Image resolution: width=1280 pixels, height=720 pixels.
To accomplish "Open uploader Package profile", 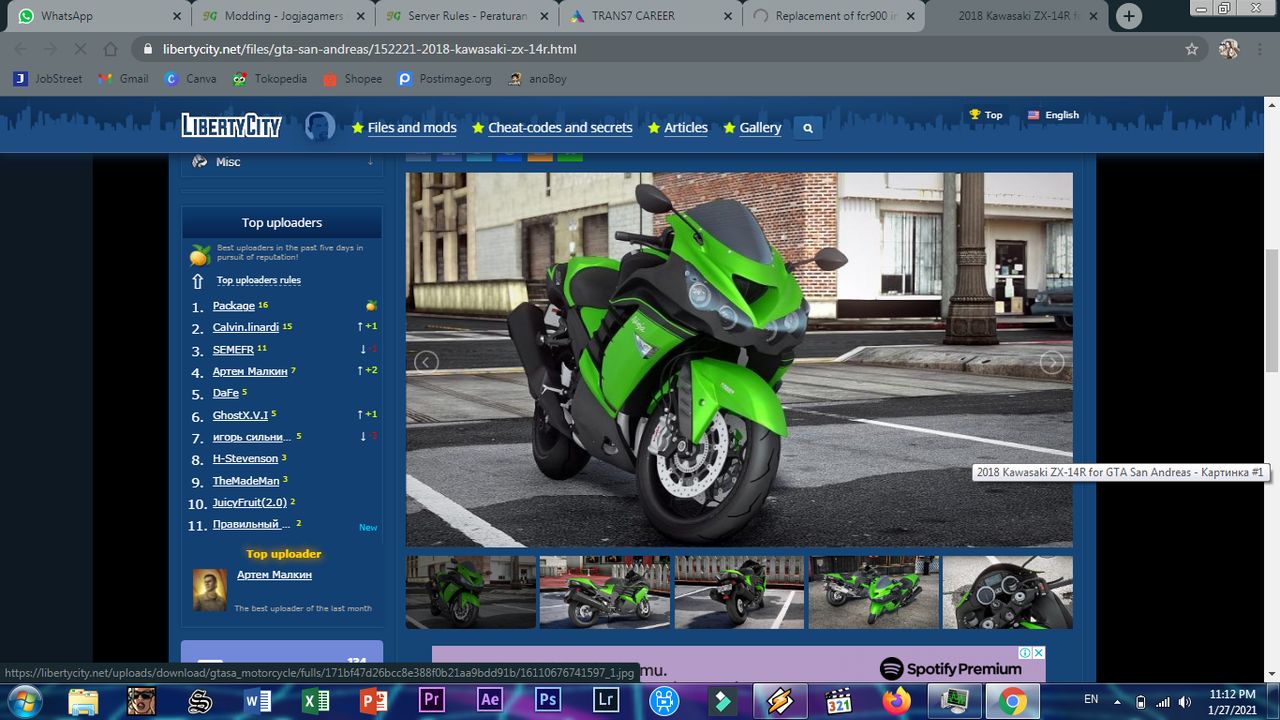I will coord(234,306).
